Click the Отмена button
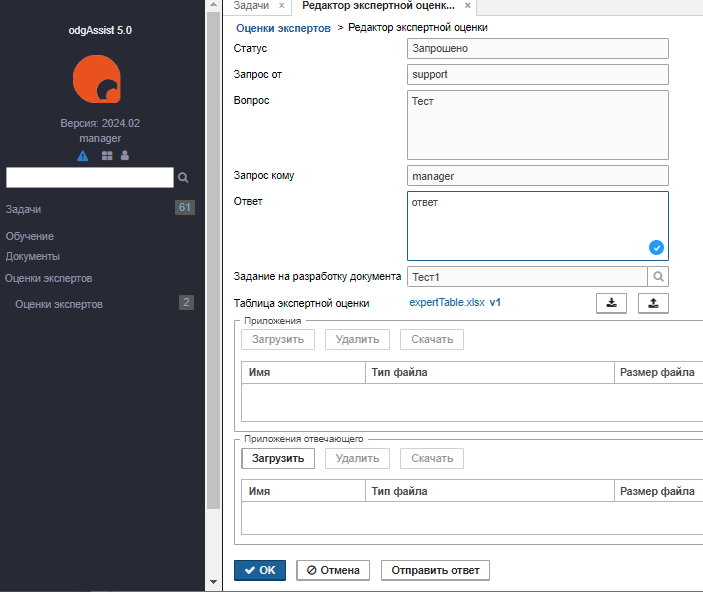703x592 pixels. click(x=333, y=570)
